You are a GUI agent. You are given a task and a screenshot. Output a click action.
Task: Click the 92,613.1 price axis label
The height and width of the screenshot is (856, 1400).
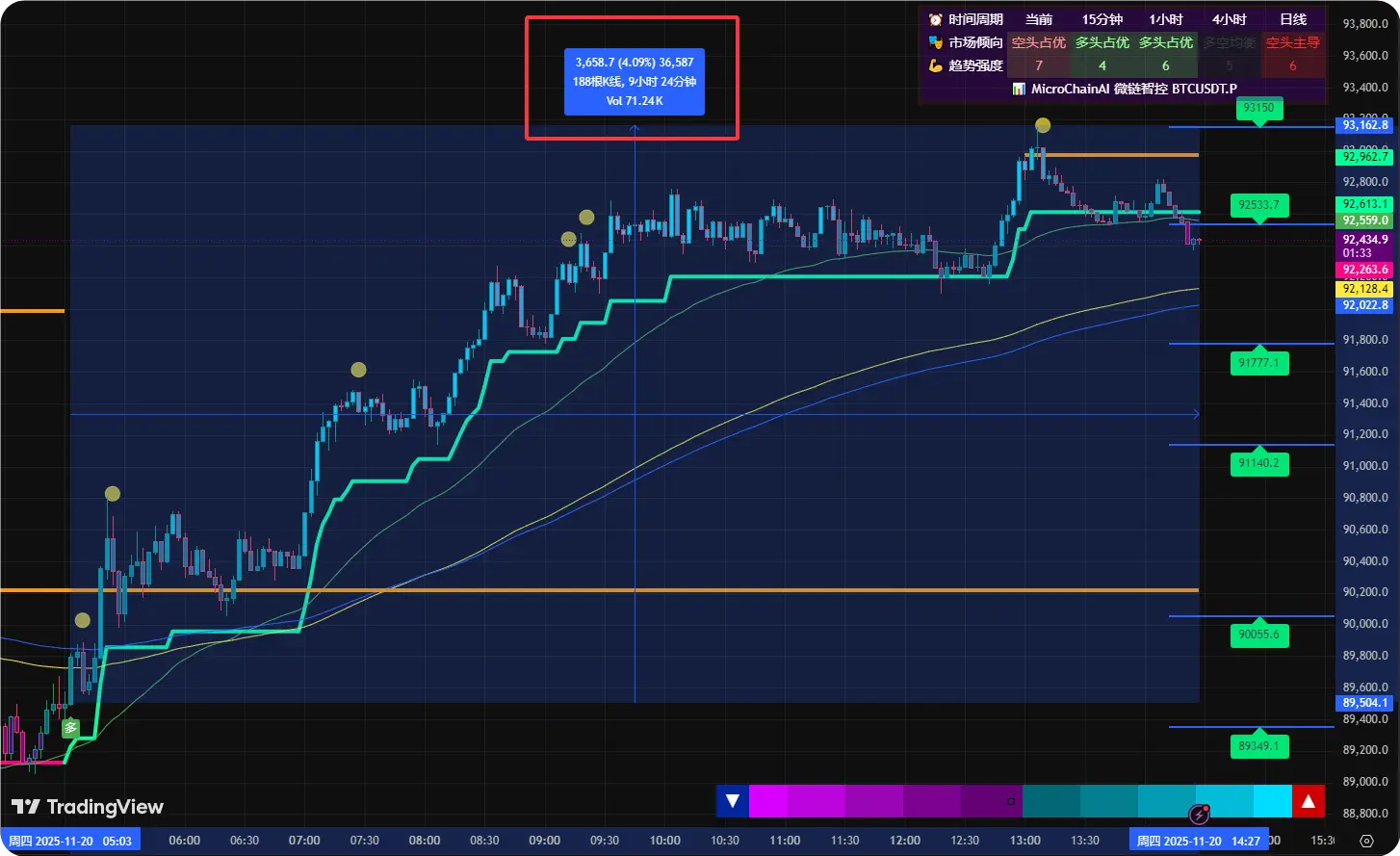[x=1365, y=204]
